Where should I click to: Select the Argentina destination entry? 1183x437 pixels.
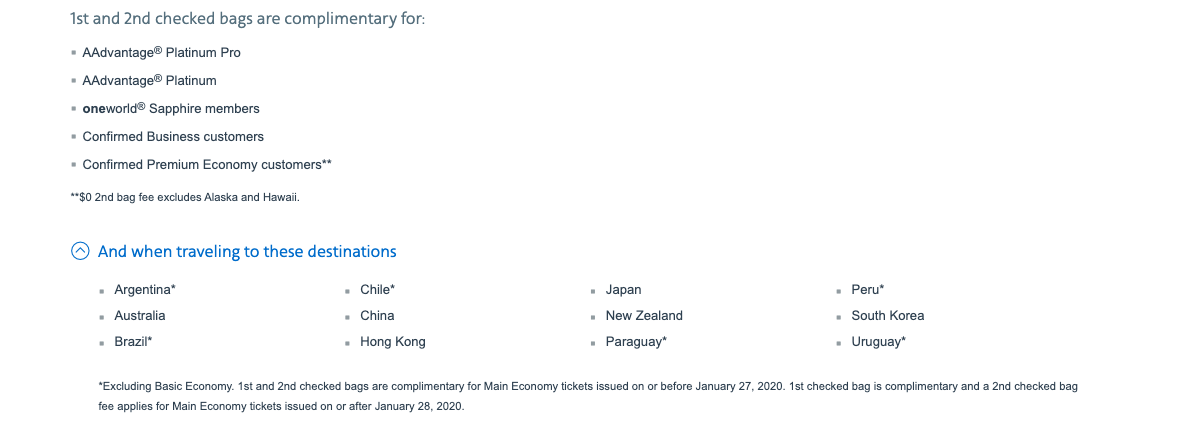(x=145, y=289)
